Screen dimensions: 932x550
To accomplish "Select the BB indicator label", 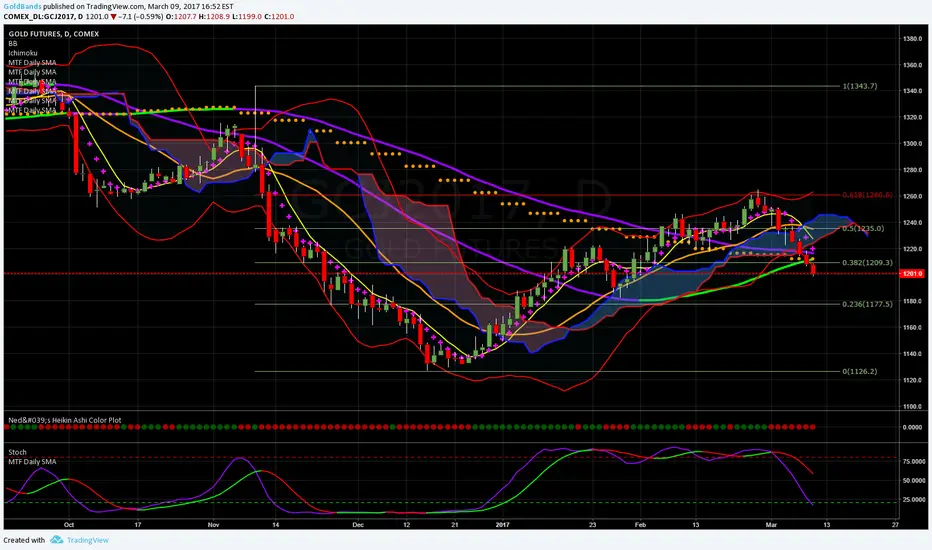I will [13, 43].
